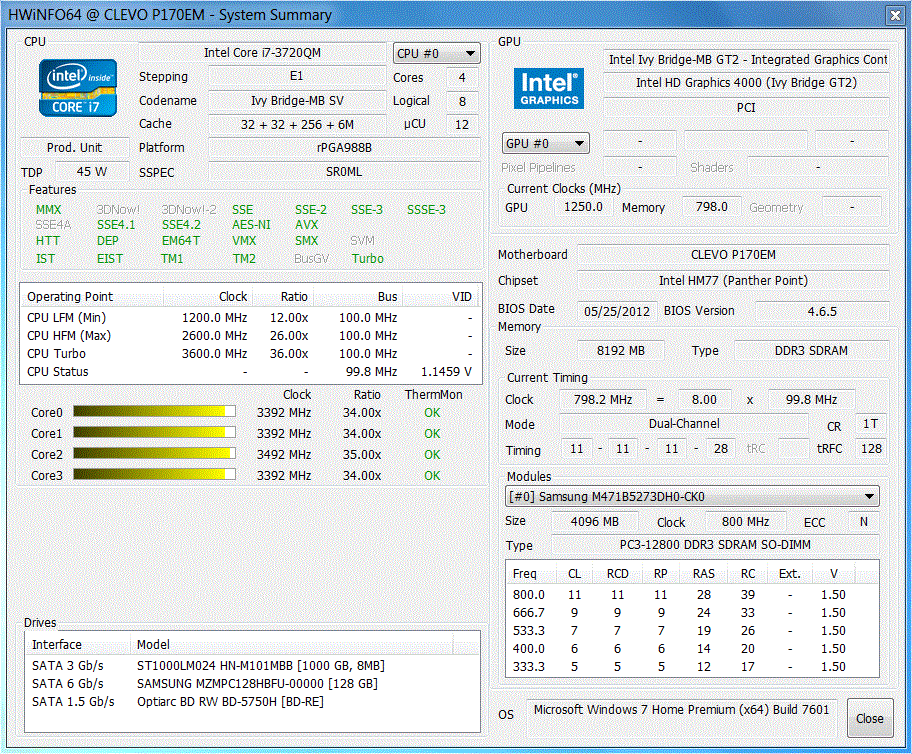Viewport: 912px width, 754px height.
Task: Click the Core3 usage bar
Action: [x=154, y=475]
